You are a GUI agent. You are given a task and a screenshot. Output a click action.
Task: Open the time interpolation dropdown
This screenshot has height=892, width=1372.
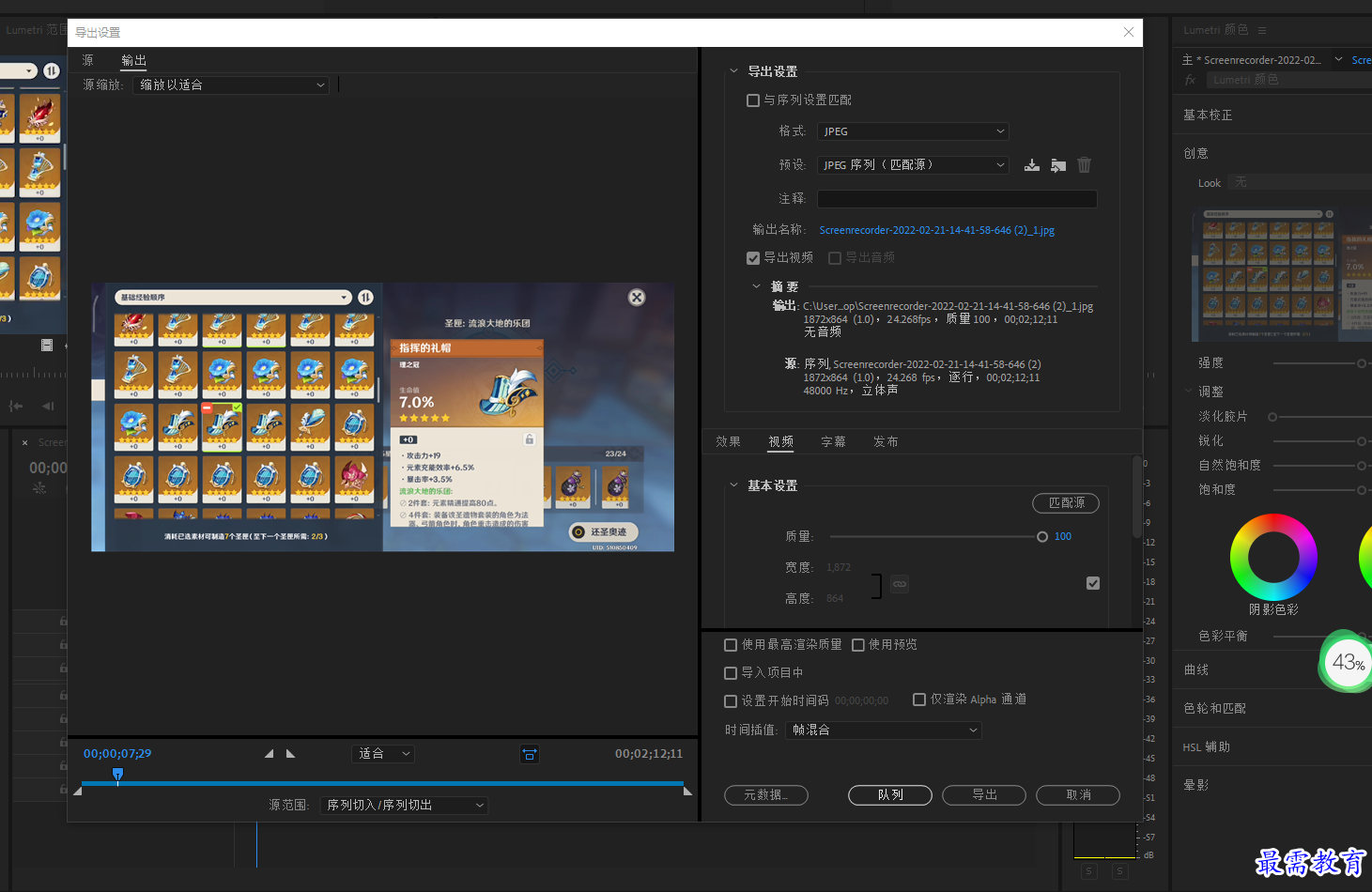pyautogui.click(x=884, y=731)
